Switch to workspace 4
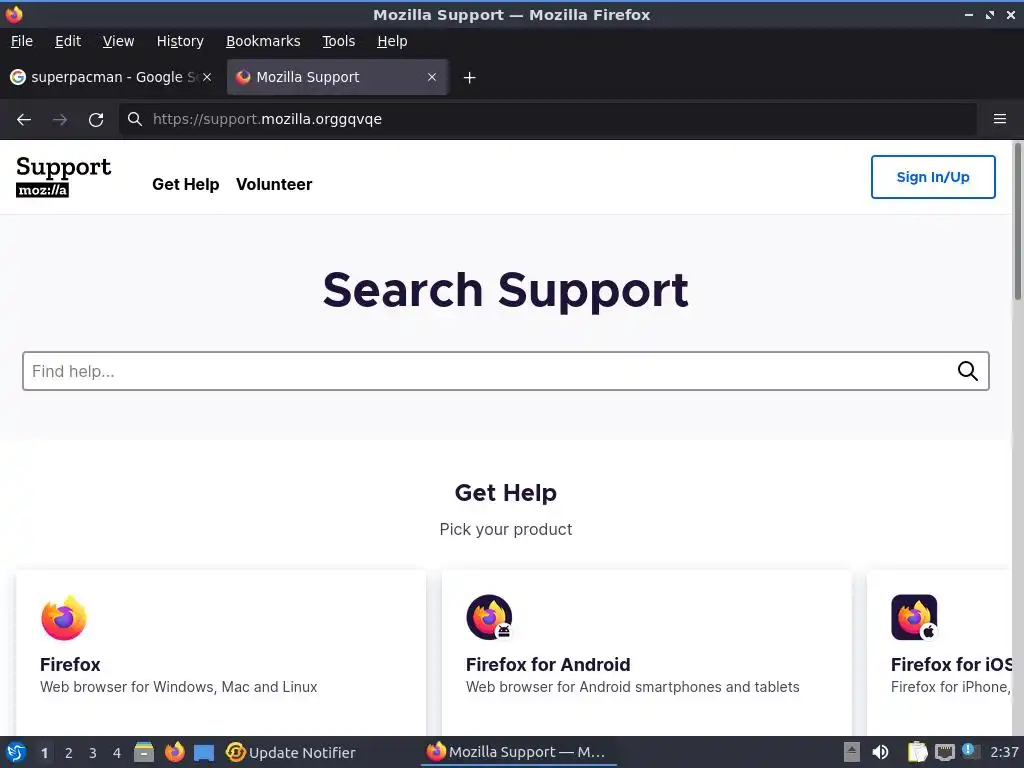Image resolution: width=1024 pixels, height=768 pixels. [117, 753]
